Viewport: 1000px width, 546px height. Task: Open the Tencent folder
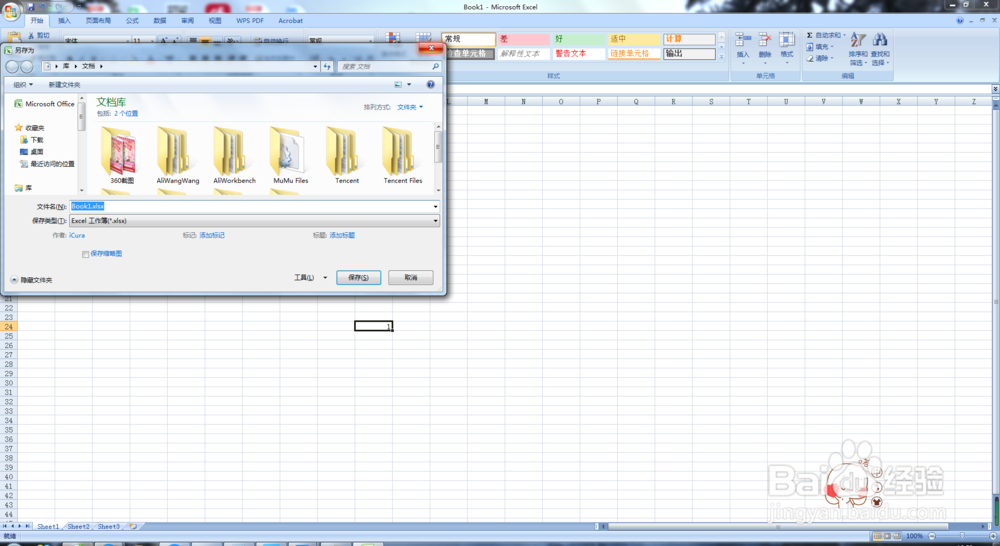tap(347, 154)
